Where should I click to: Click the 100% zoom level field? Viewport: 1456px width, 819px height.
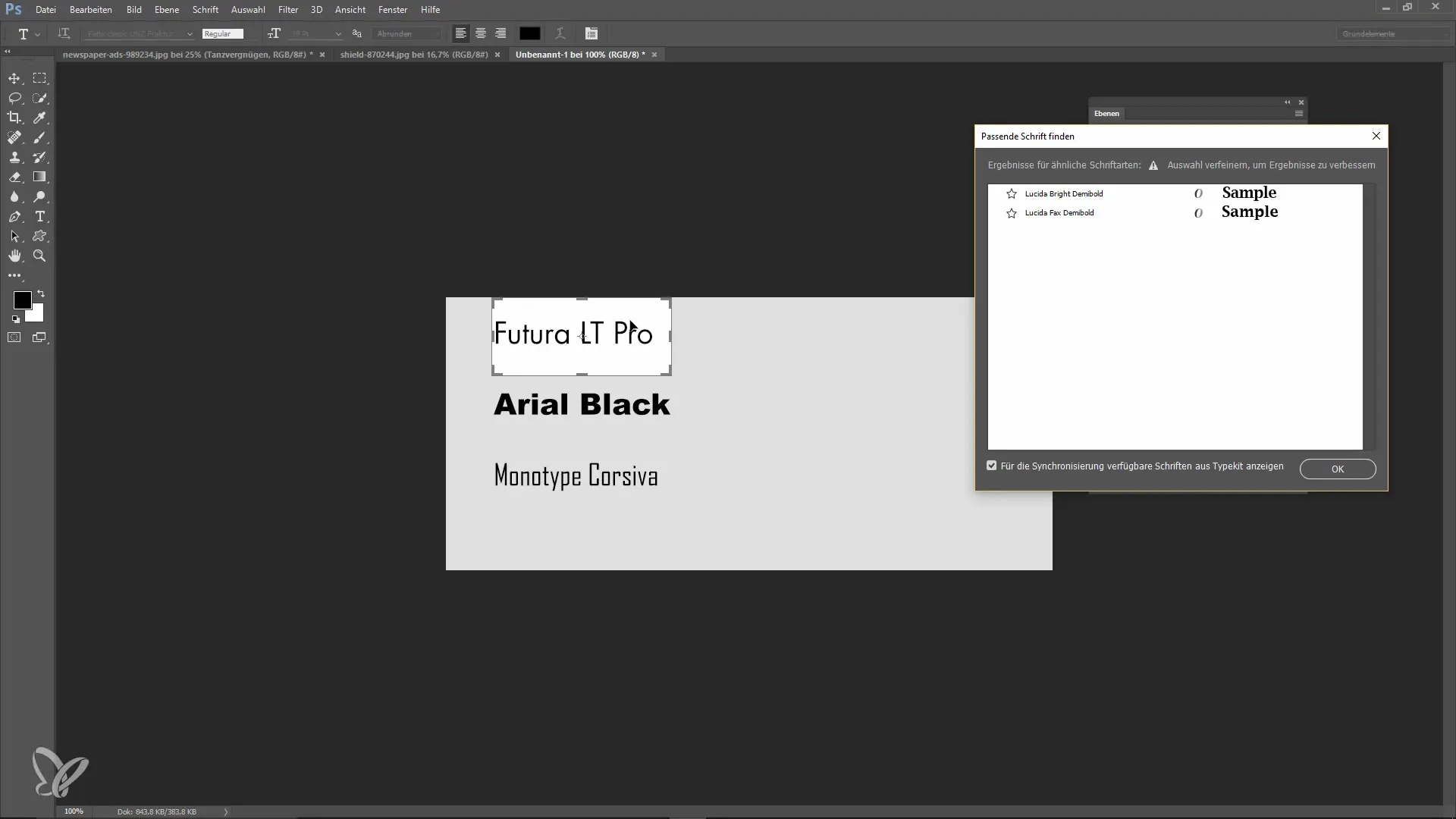[74, 811]
